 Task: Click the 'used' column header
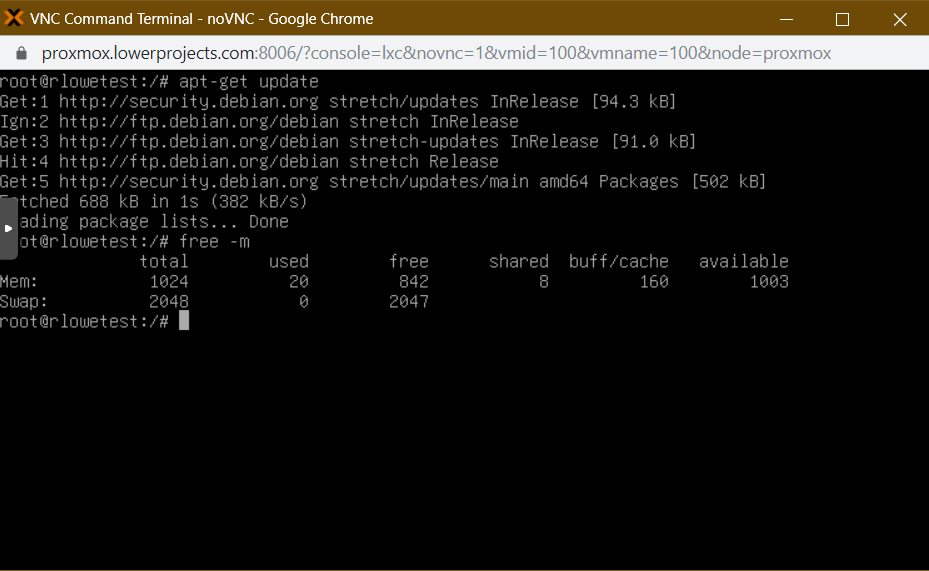289,261
